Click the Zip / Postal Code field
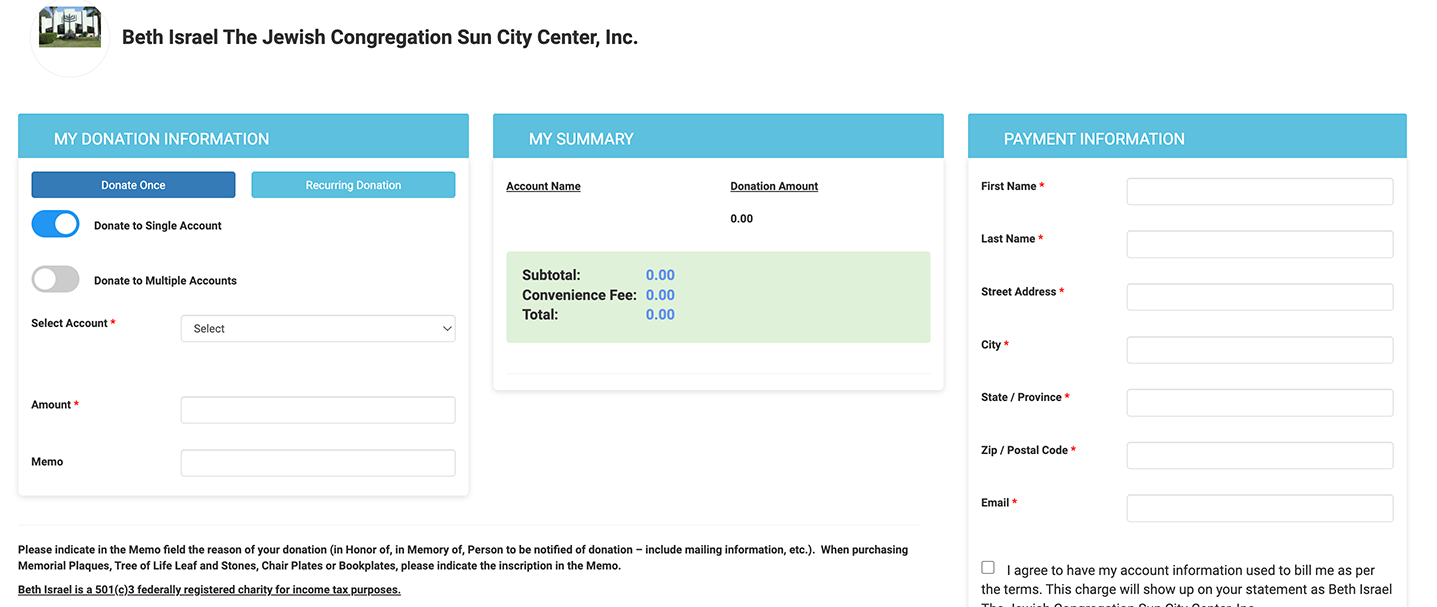 [1259, 456]
